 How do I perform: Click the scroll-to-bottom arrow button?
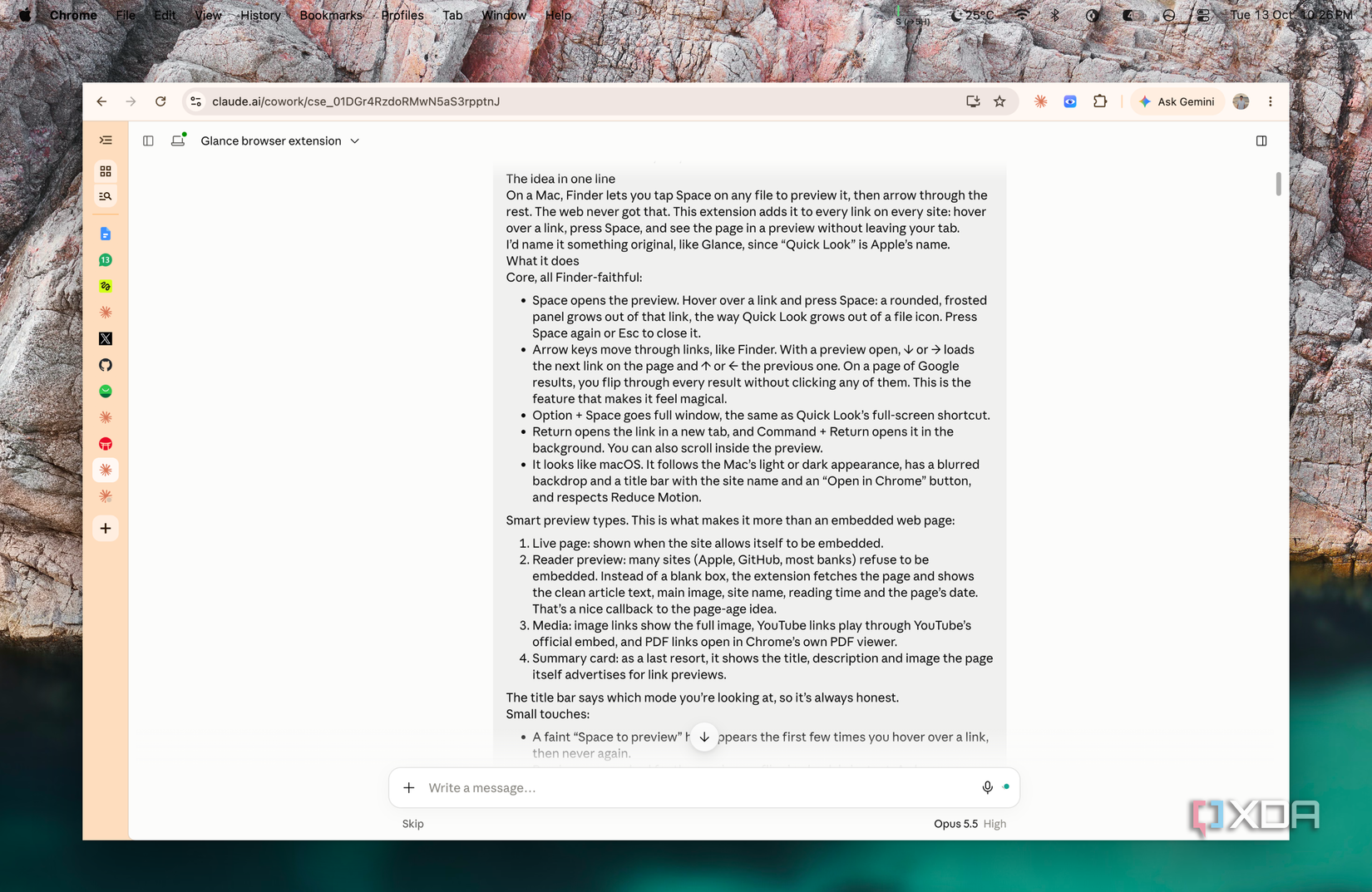pyautogui.click(x=704, y=737)
